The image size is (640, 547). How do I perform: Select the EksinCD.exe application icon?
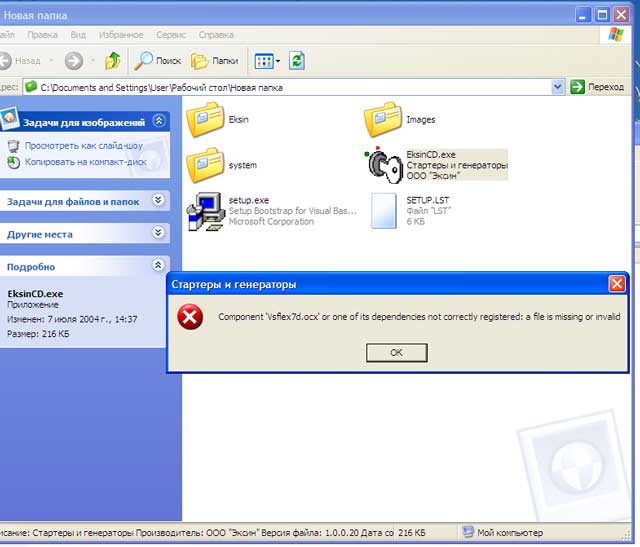[383, 165]
